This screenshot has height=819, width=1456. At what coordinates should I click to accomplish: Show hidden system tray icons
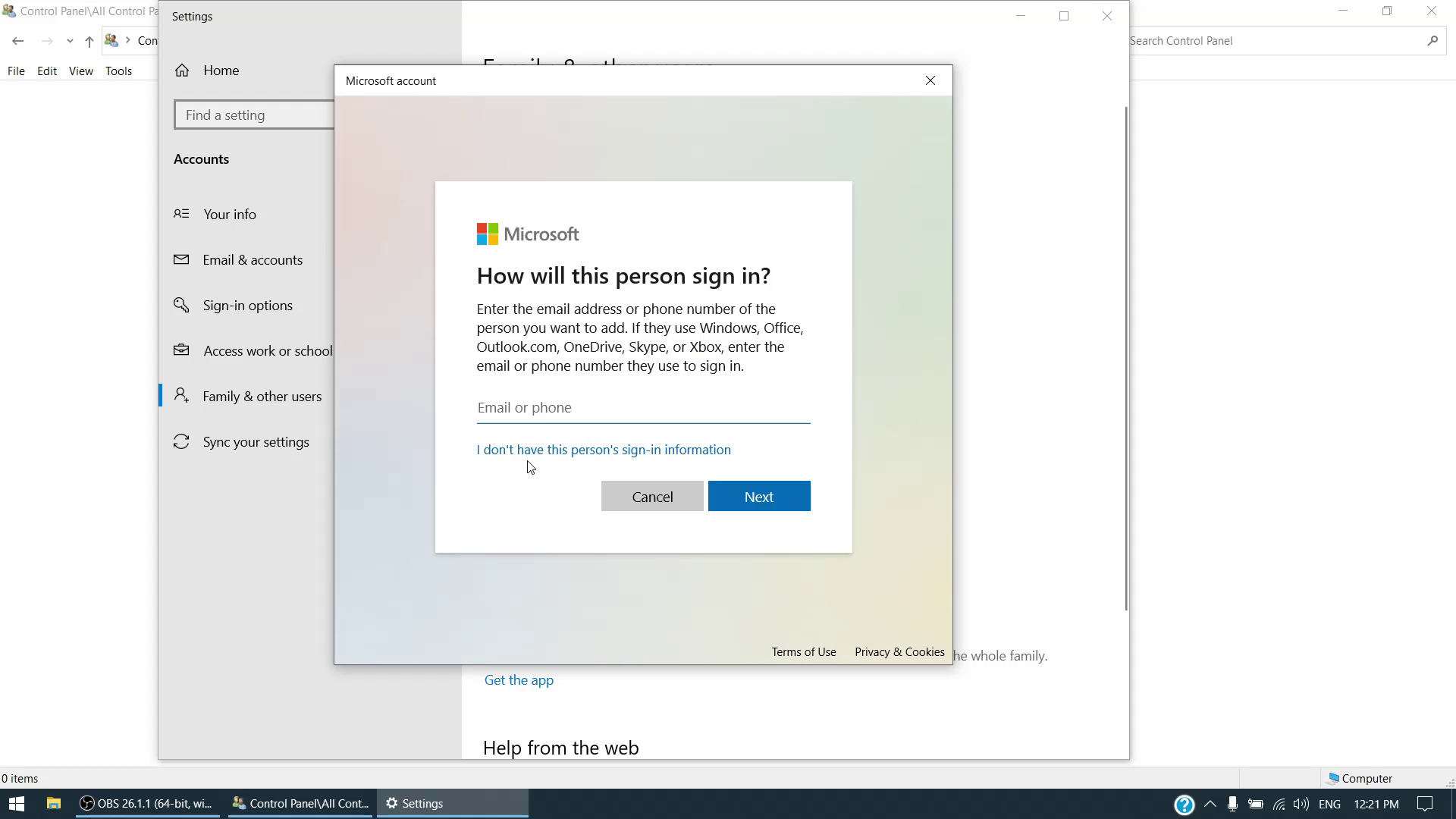pyautogui.click(x=1210, y=804)
